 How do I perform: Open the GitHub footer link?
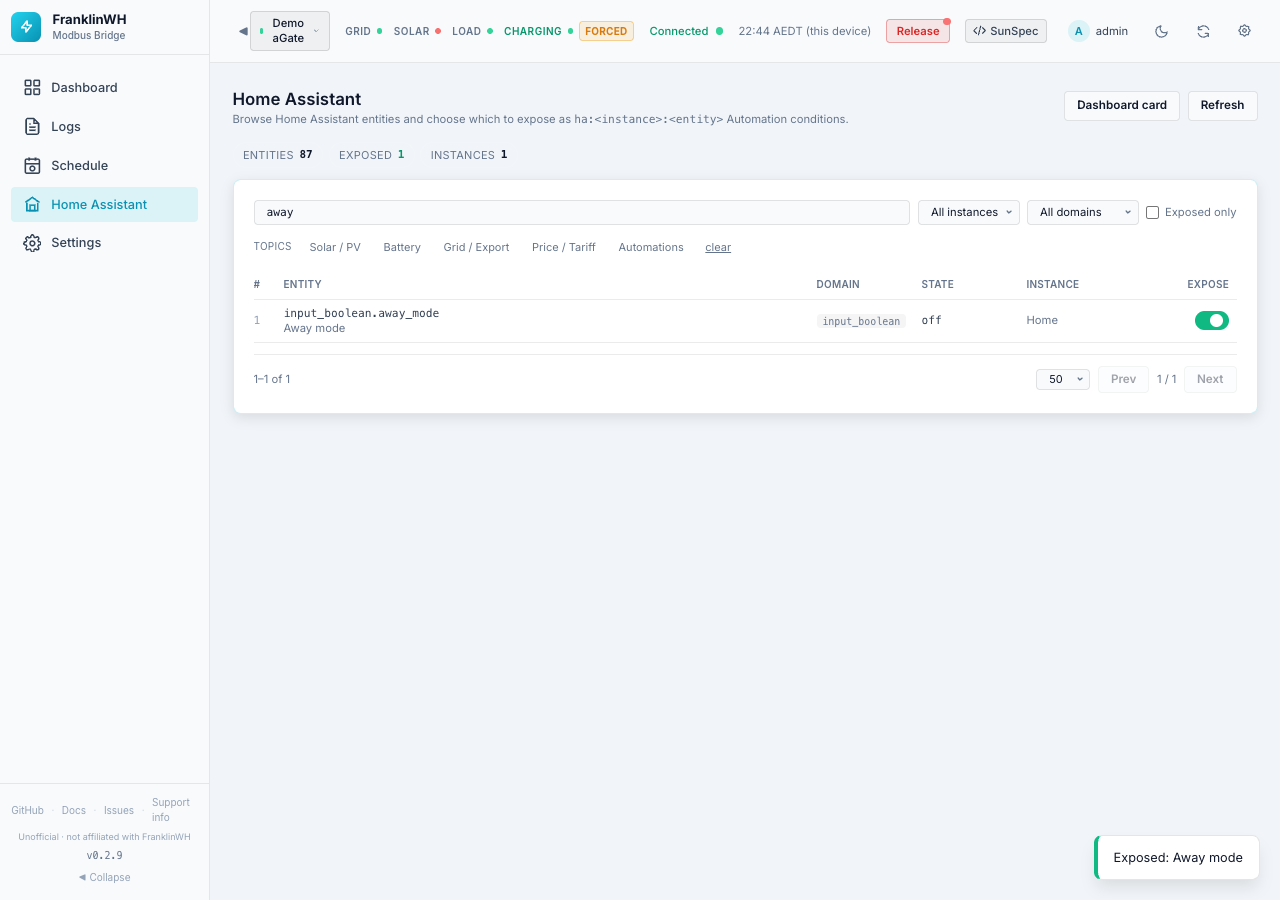(x=27, y=810)
